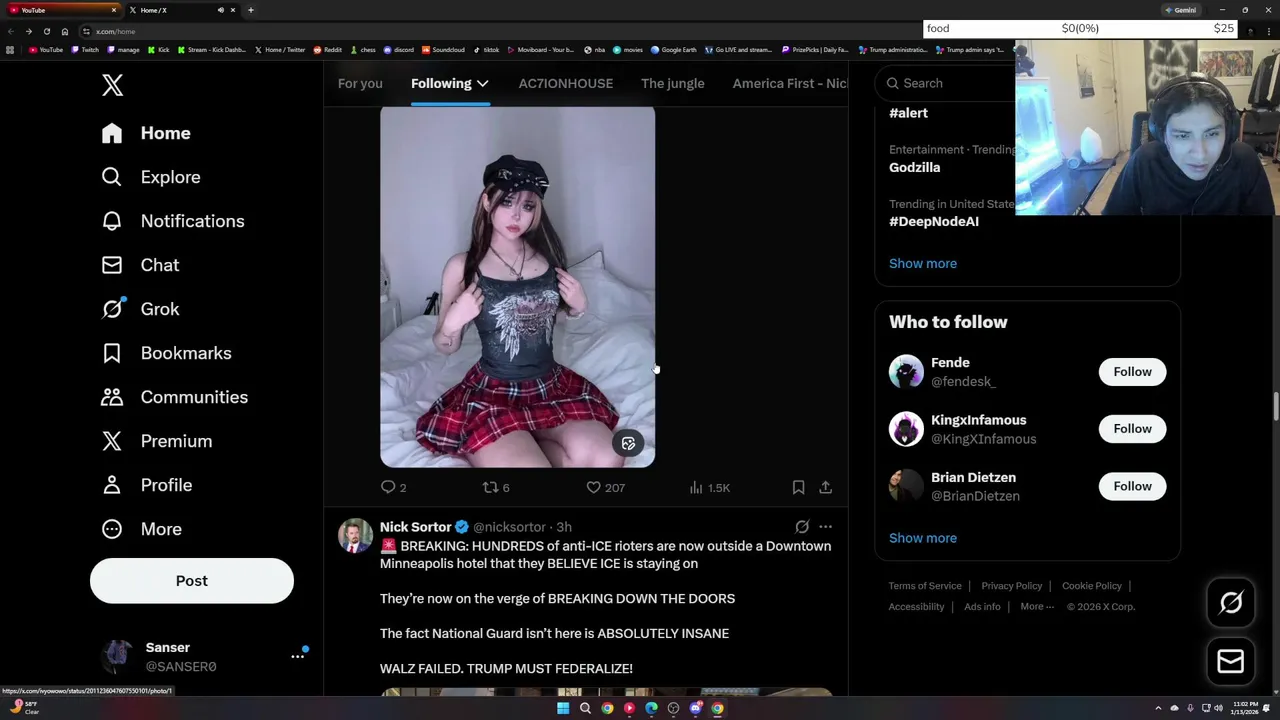Image resolution: width=1280 pixels, height=720 pixels.
Task: Open the Privacy Policy link
Action: [x=1012, y=586]
